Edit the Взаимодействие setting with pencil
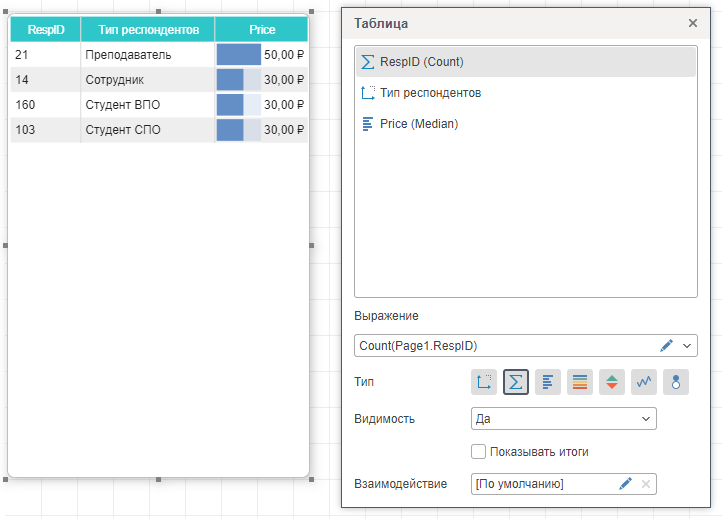722x519 pixels. coord(625,484)
